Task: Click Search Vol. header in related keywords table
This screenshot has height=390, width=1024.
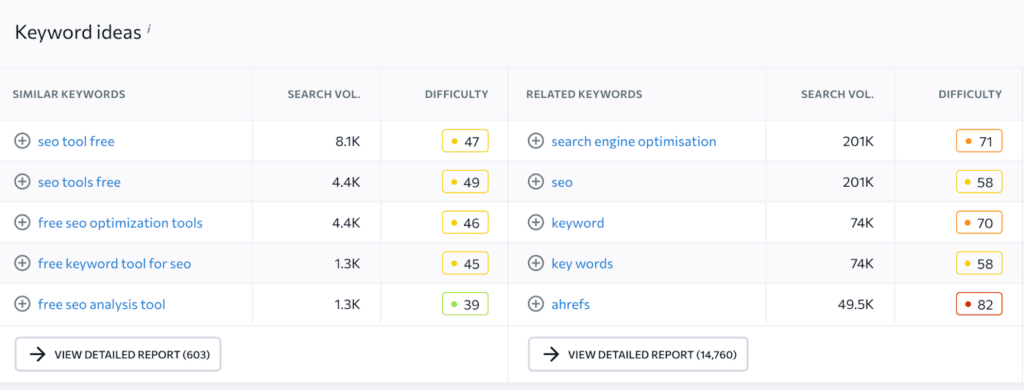Action: (x=837, y=94)
